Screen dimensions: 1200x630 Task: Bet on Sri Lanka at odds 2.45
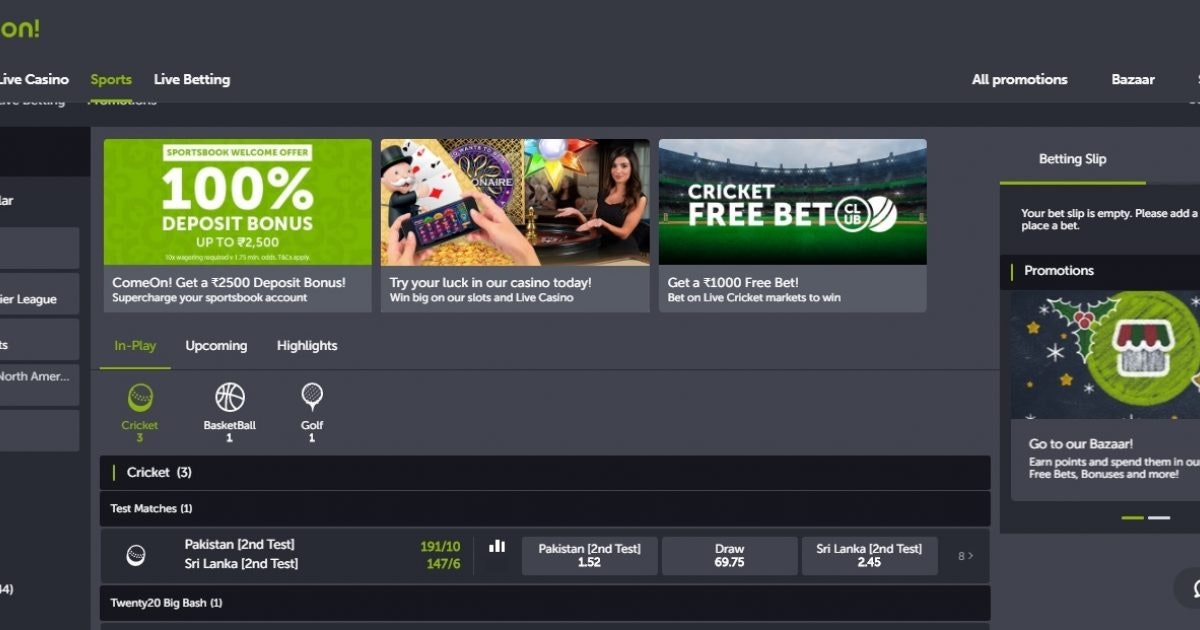(869, 556)
